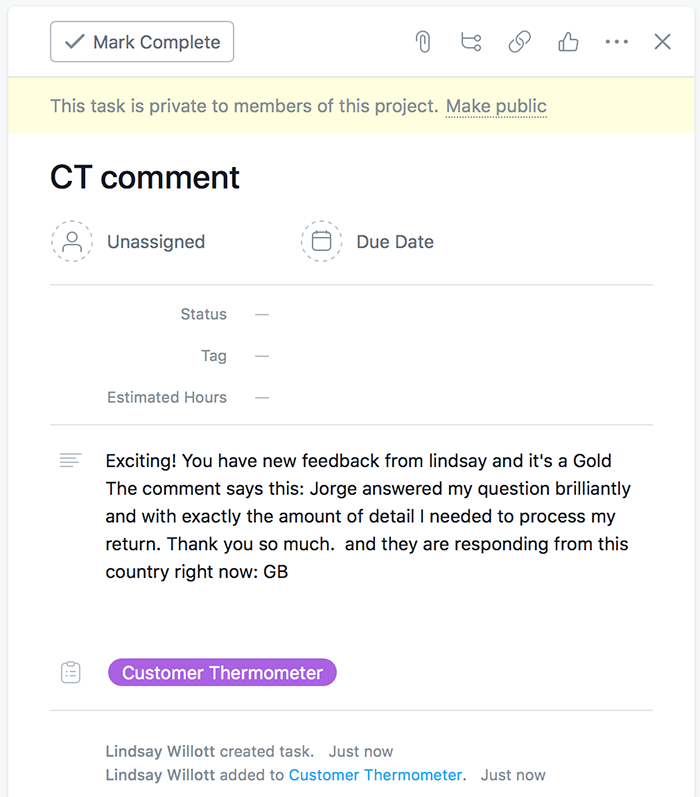Assign task via Unassigned label
700x797 pixels.
pos(156,242)
